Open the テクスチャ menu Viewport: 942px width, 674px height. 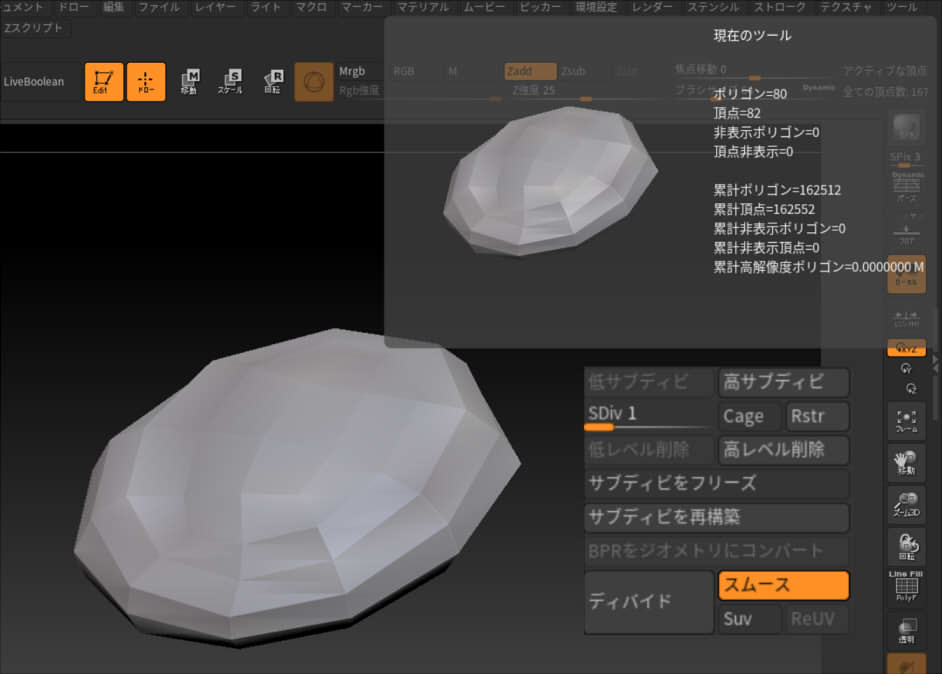(x=845, y=7)
